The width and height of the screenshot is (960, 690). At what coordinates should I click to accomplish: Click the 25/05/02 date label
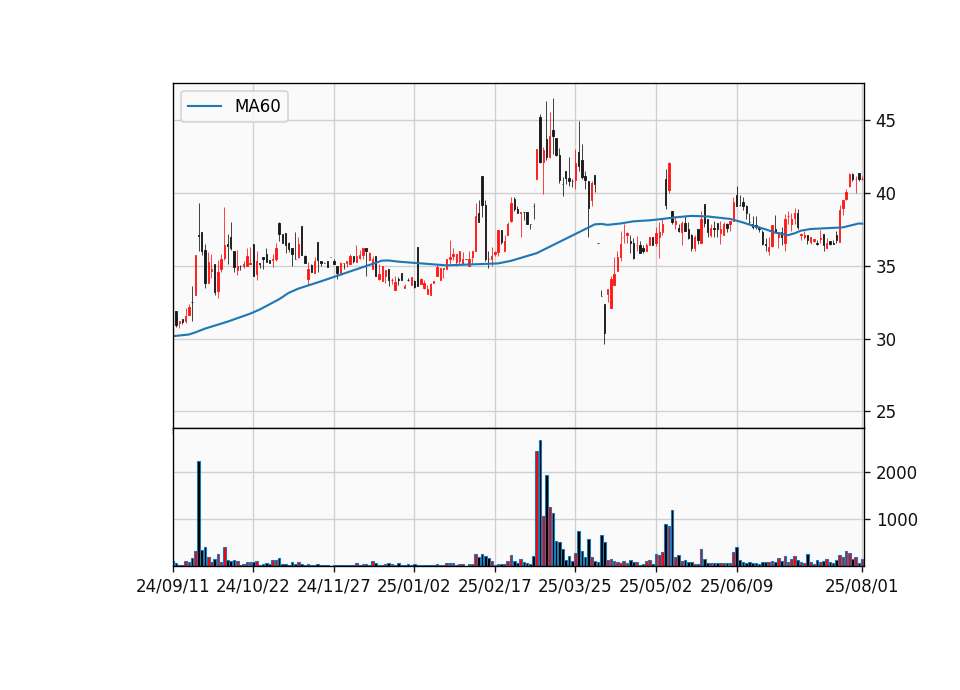coord(656,586)
